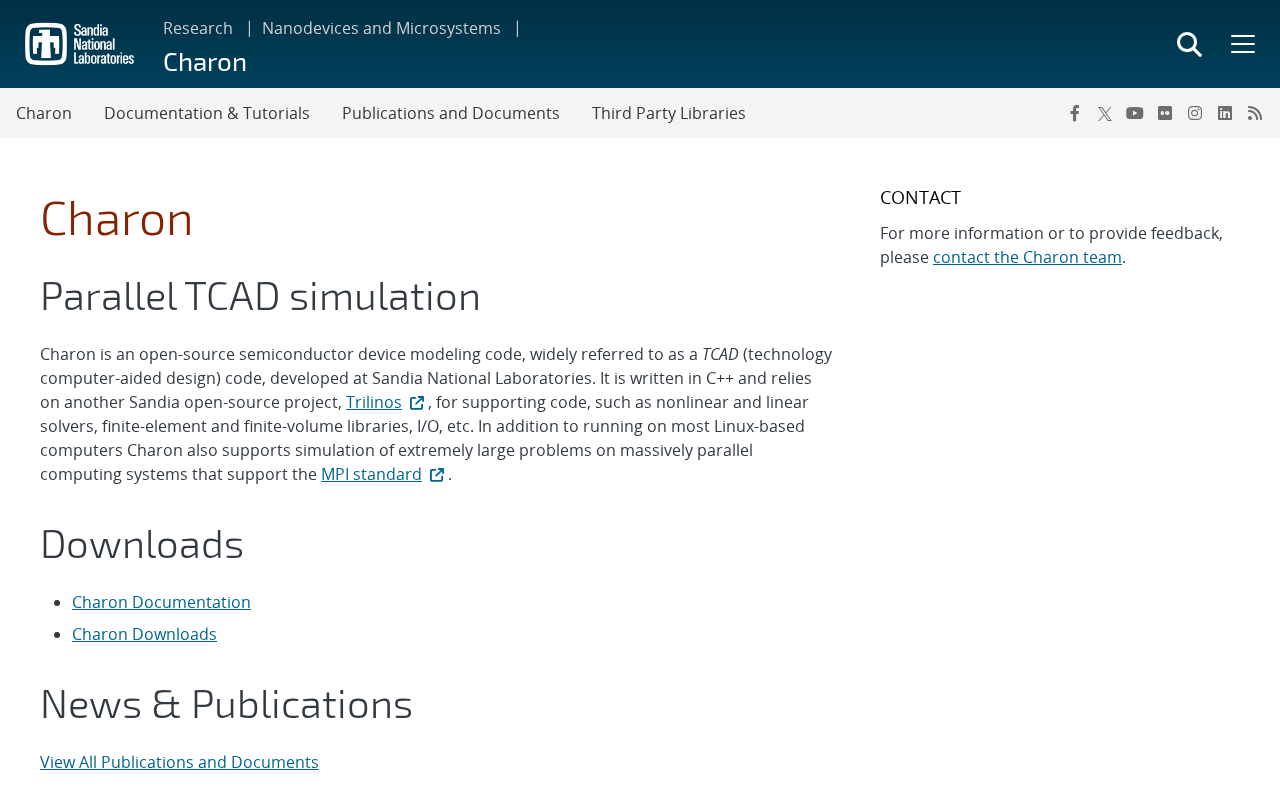
Task: Visit the Facebook social icon
Action: pyautogui.click(x=1074, y=113)
